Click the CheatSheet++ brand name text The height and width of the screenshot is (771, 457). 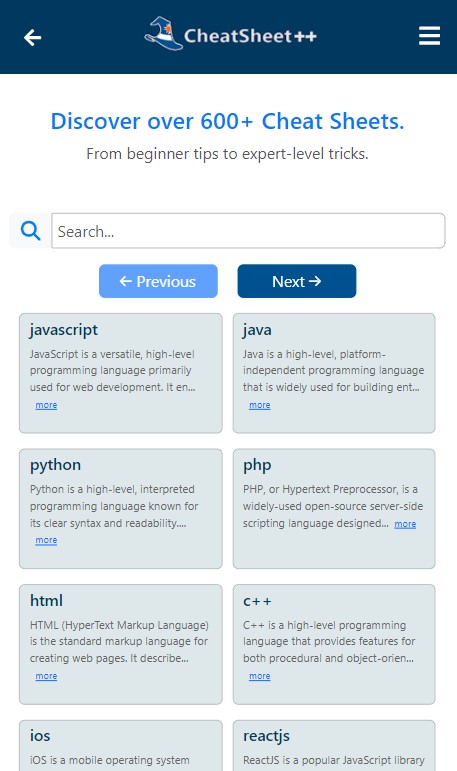250,36
